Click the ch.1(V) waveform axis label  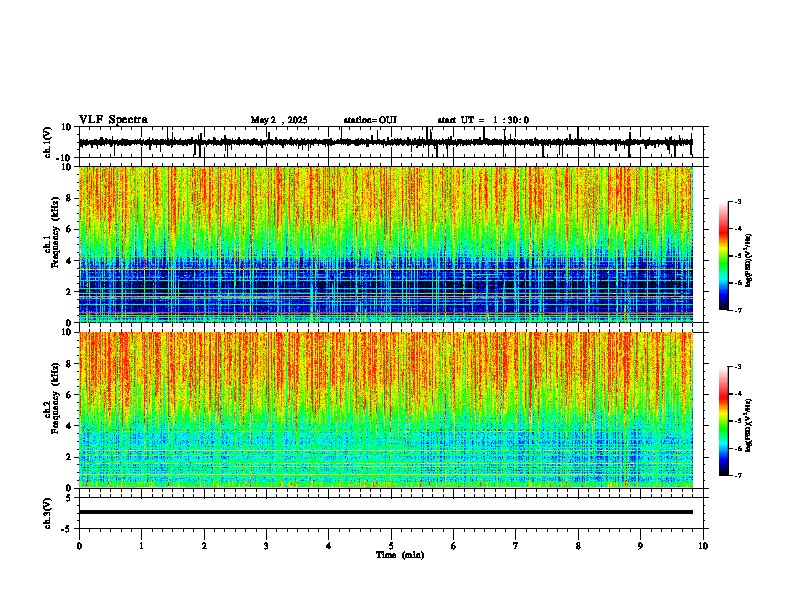point(48,142)
